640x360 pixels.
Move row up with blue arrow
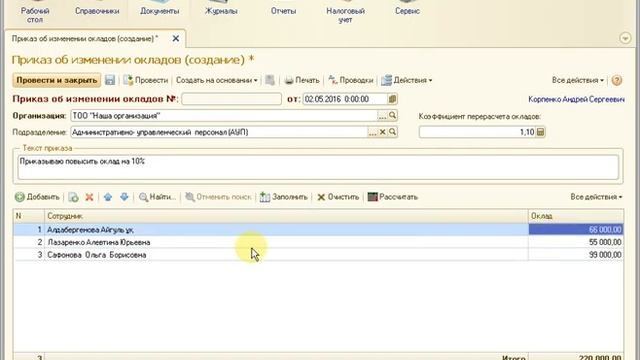(x=108, y=197)
